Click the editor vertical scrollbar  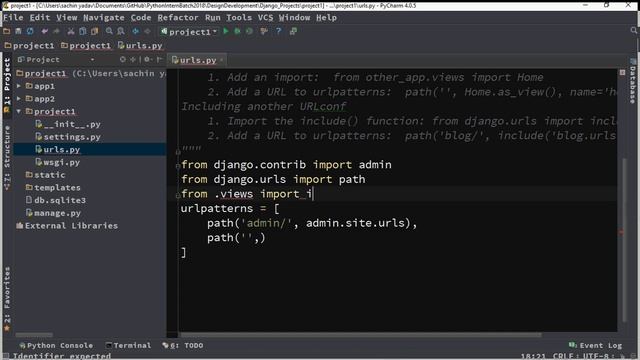pos(623,240)
